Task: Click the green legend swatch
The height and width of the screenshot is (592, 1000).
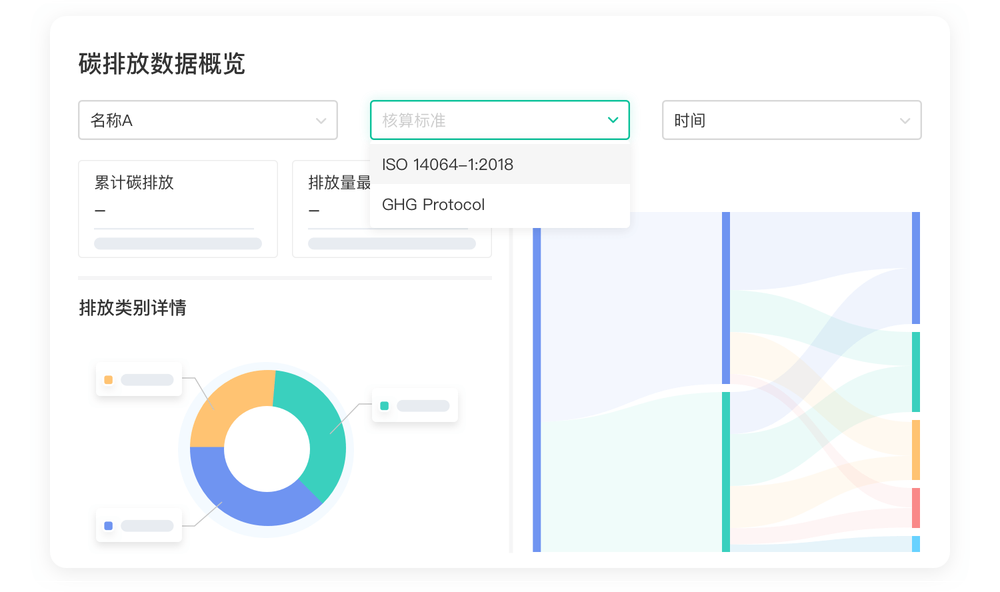Action: point(385,406)
